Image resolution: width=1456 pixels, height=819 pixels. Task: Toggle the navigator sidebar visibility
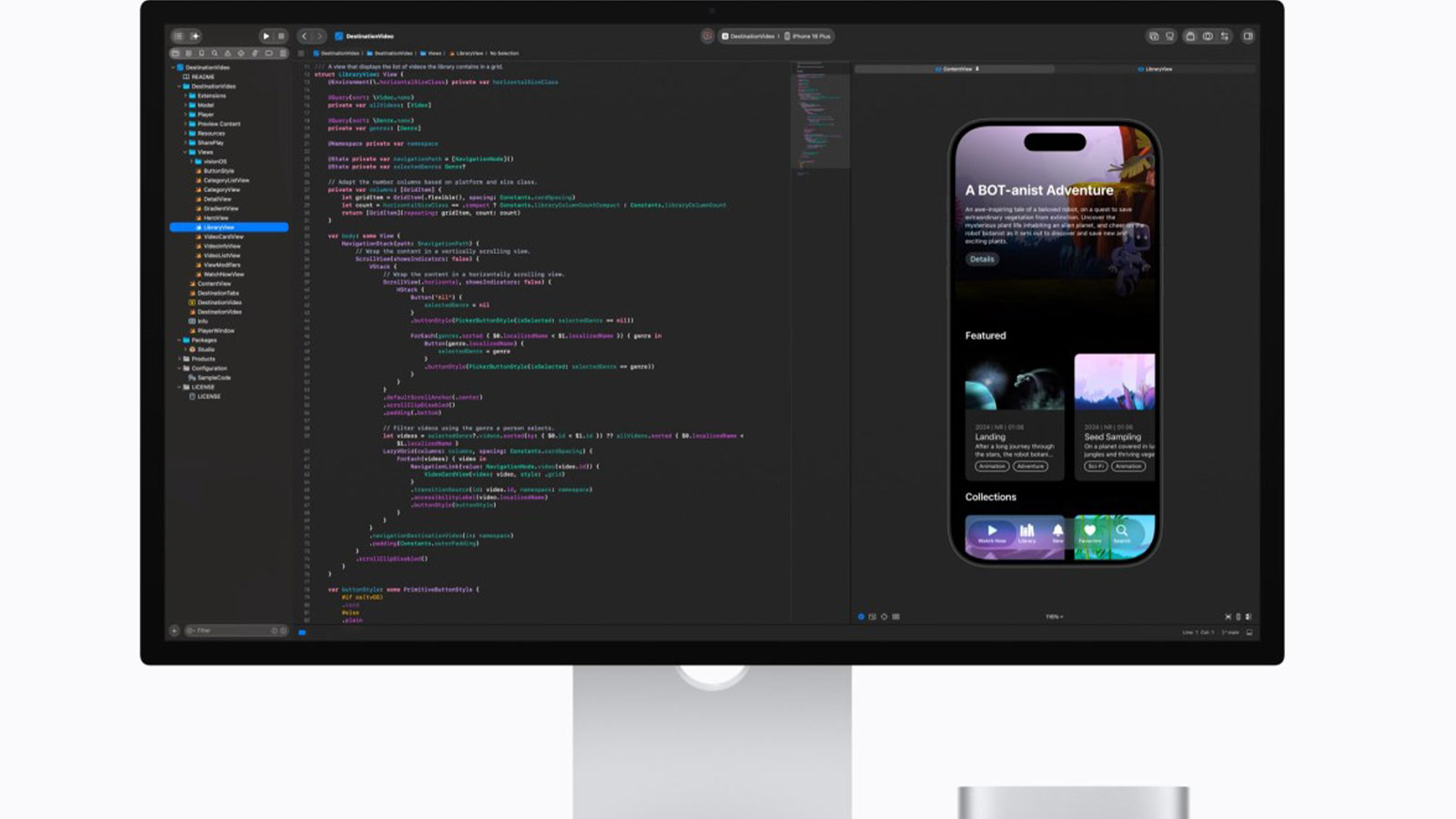(x=178, y=36)
